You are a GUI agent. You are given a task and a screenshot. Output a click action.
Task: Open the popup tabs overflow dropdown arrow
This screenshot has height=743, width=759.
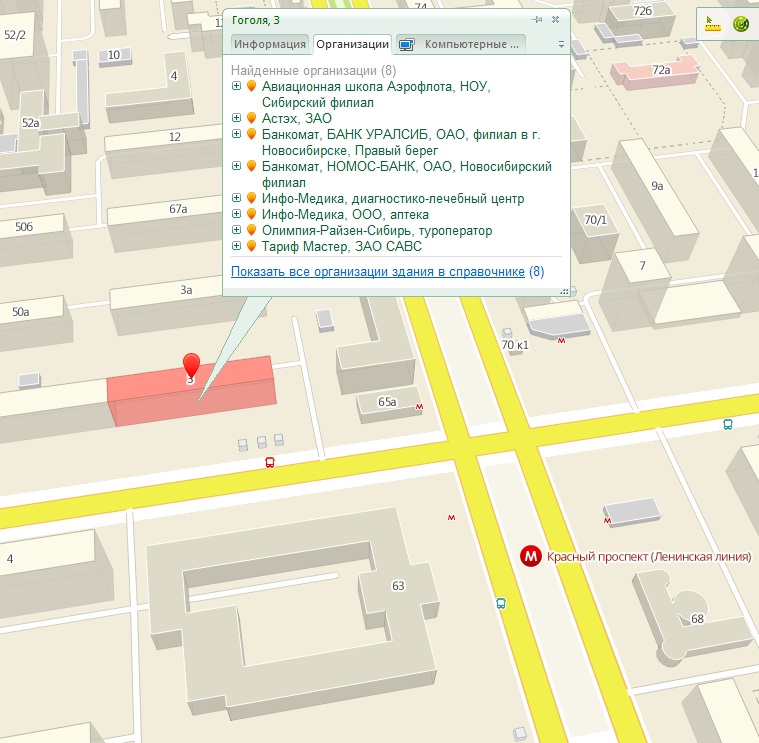pyautogui.click(x=561, y=45)
